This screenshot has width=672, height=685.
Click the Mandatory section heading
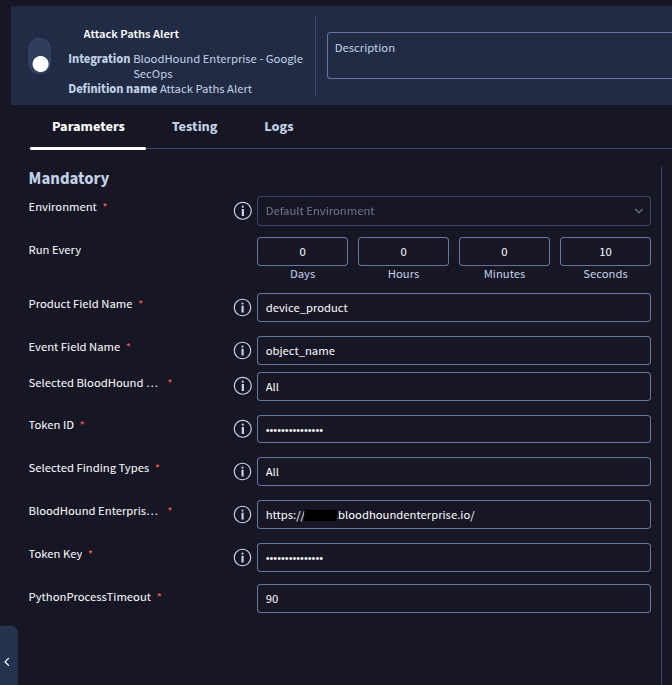click(69, 178)
